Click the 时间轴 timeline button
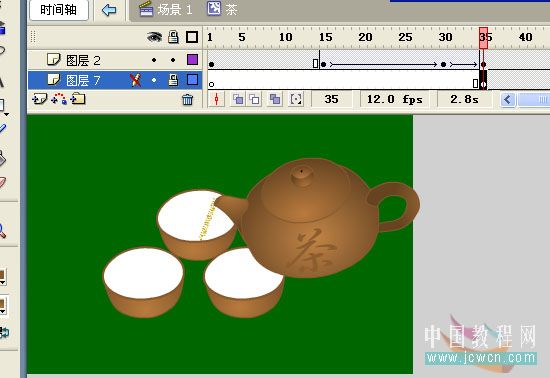 59,10
